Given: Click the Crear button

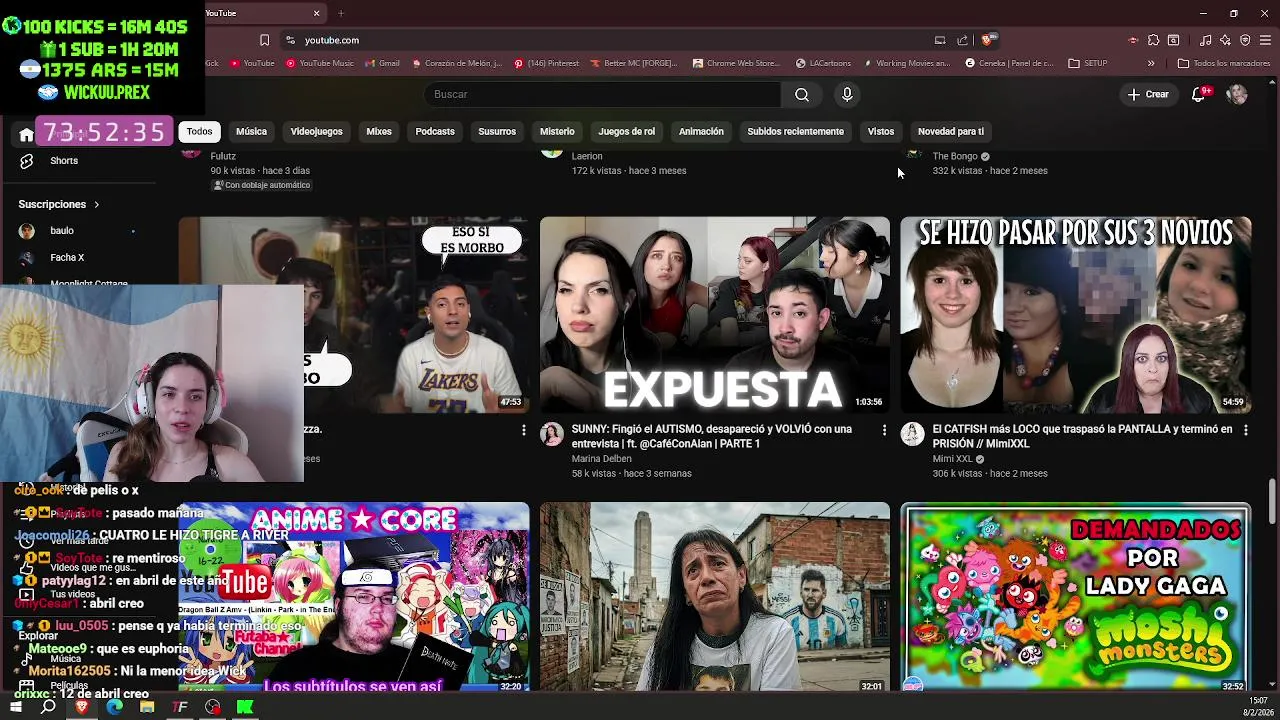Looking at the screenshot, I should [1148, 94].
